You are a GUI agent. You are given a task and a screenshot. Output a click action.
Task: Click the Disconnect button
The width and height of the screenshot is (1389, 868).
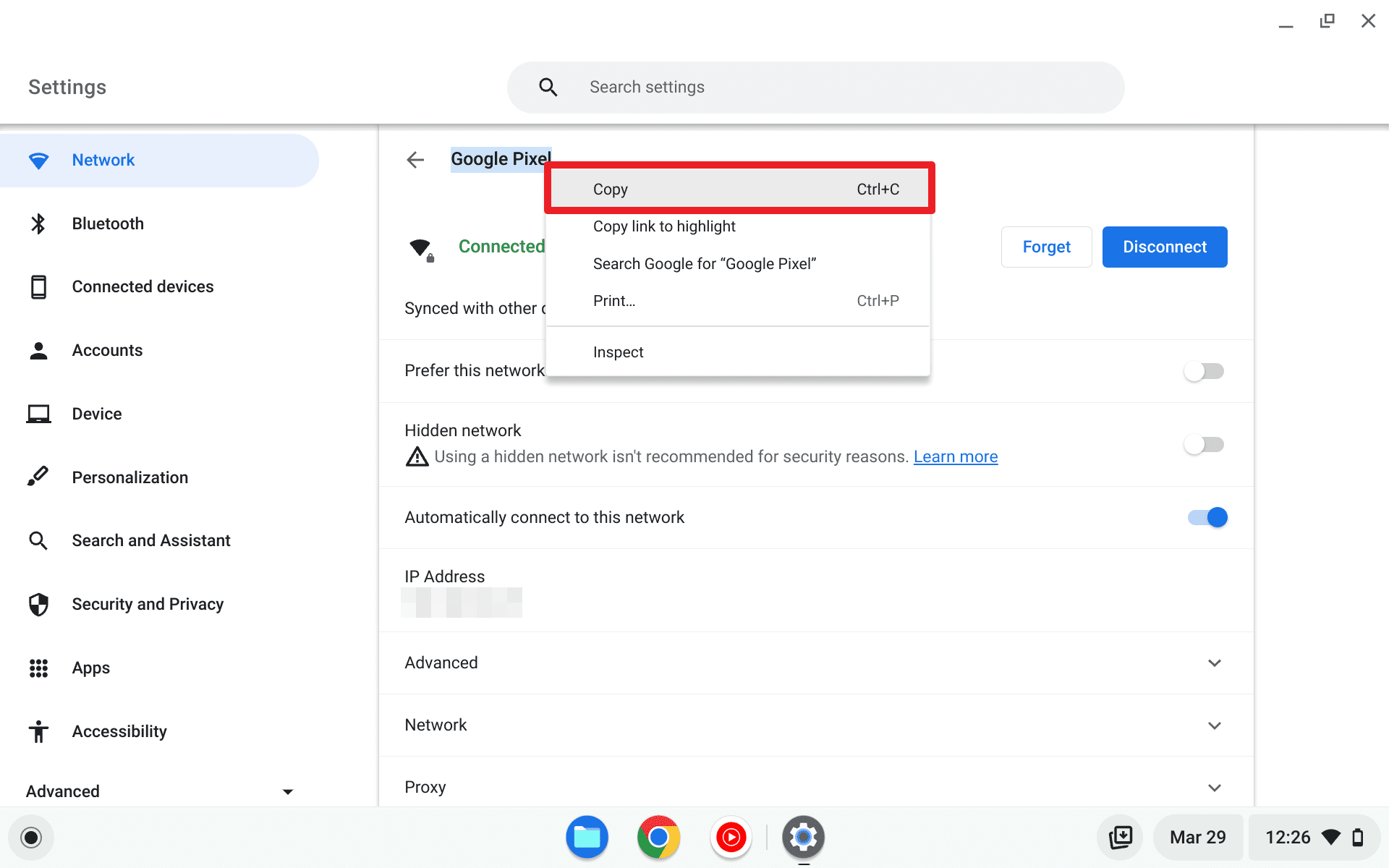point(1165,247)
